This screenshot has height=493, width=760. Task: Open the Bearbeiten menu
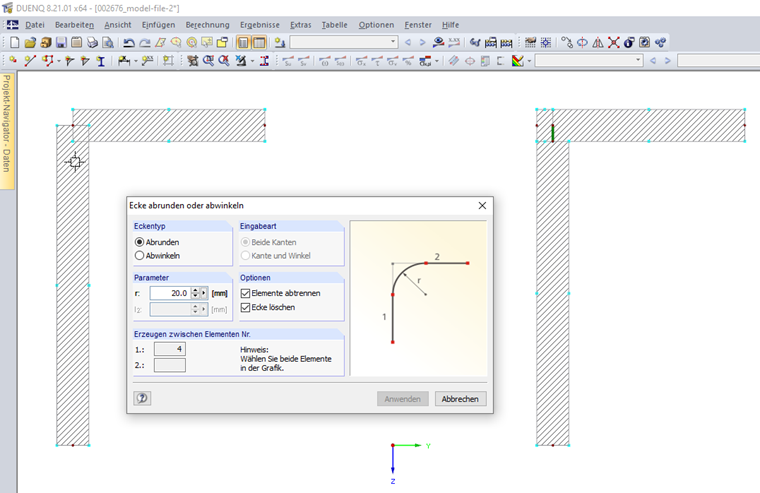coord(74,25)
